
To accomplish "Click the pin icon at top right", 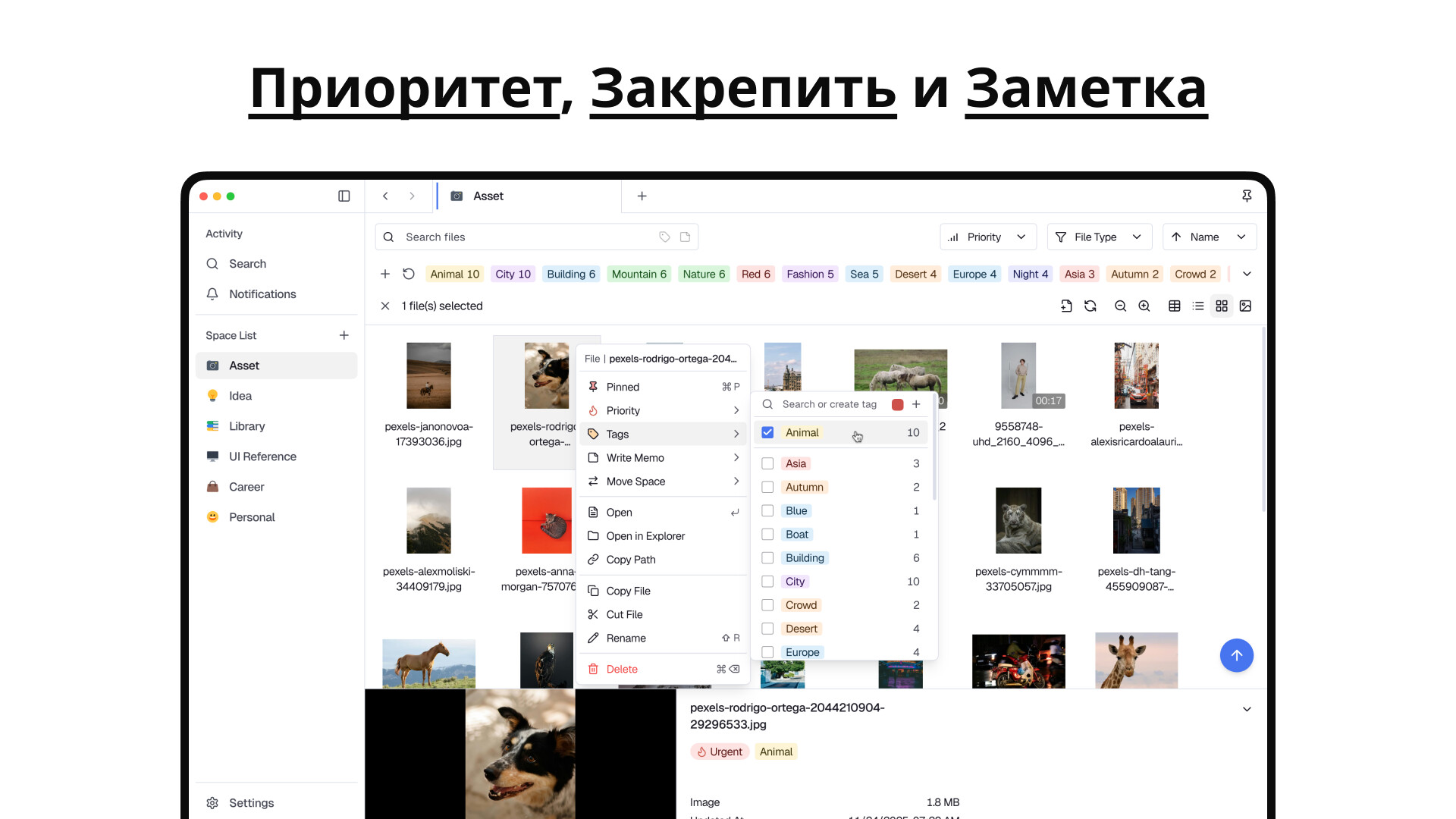I will click(1247, 196).
